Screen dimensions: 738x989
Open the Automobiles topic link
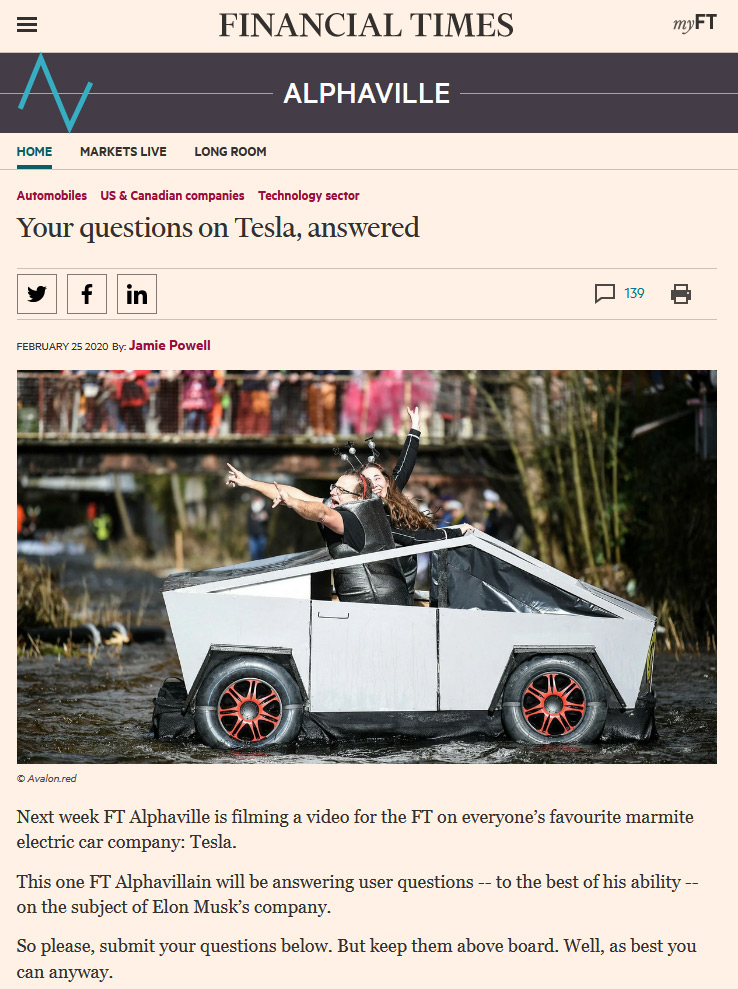click(x=52, y=196)
